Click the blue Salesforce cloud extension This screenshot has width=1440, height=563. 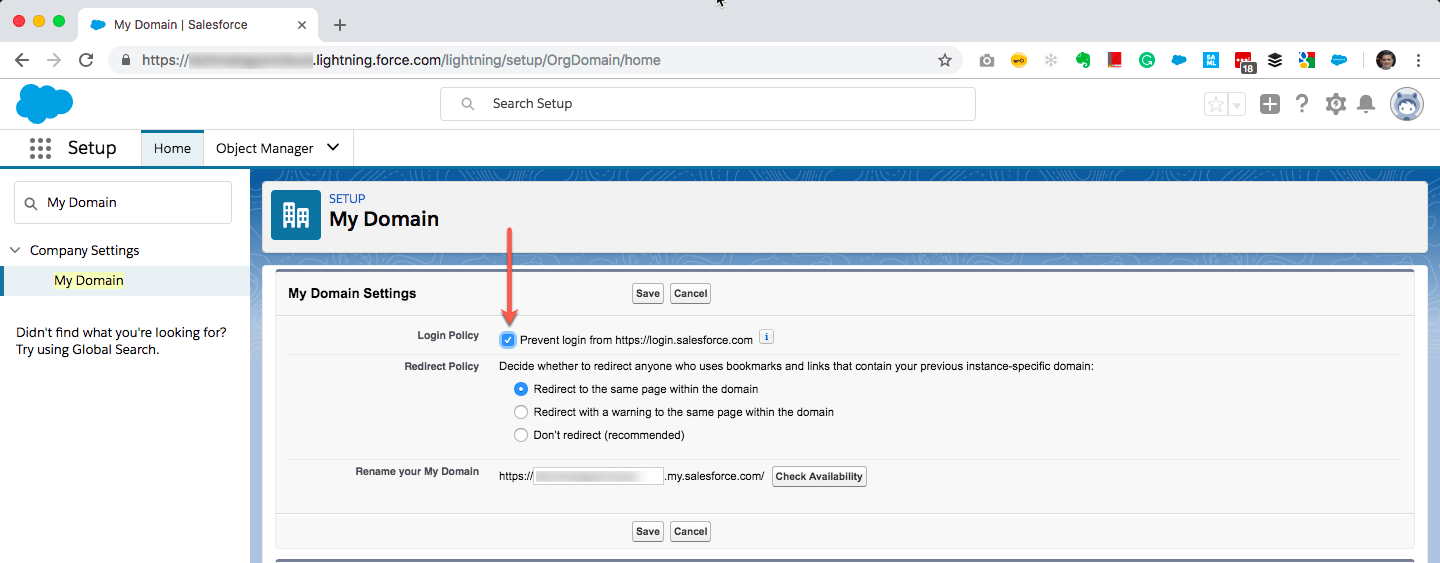1179,60
